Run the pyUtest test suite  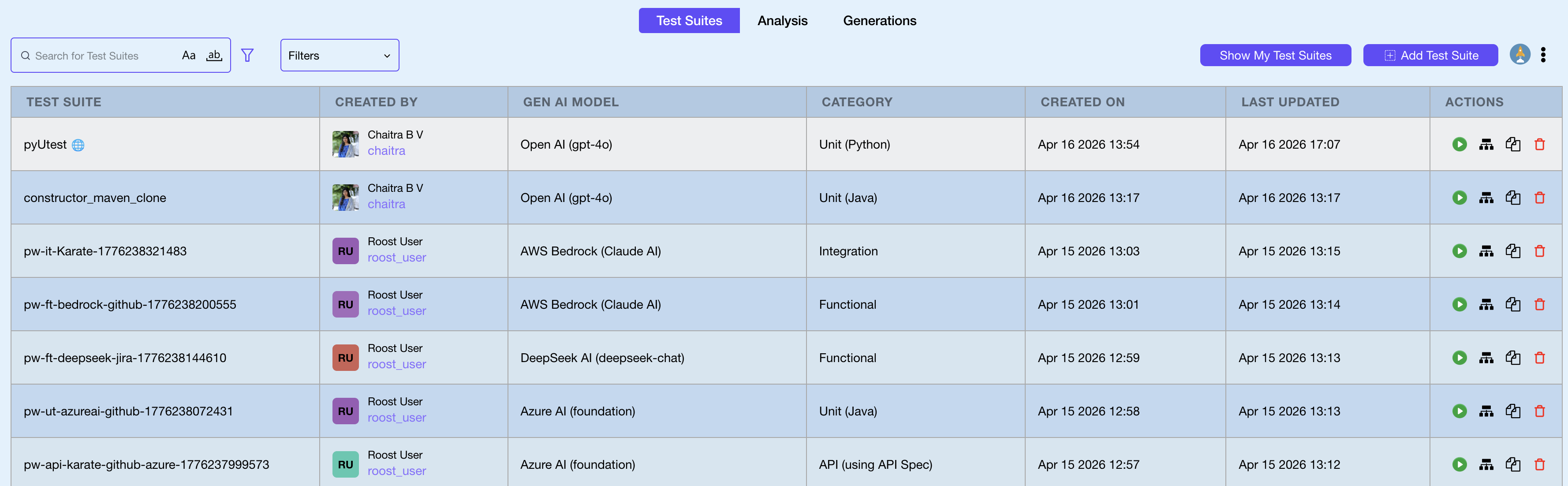[1459, 144]
